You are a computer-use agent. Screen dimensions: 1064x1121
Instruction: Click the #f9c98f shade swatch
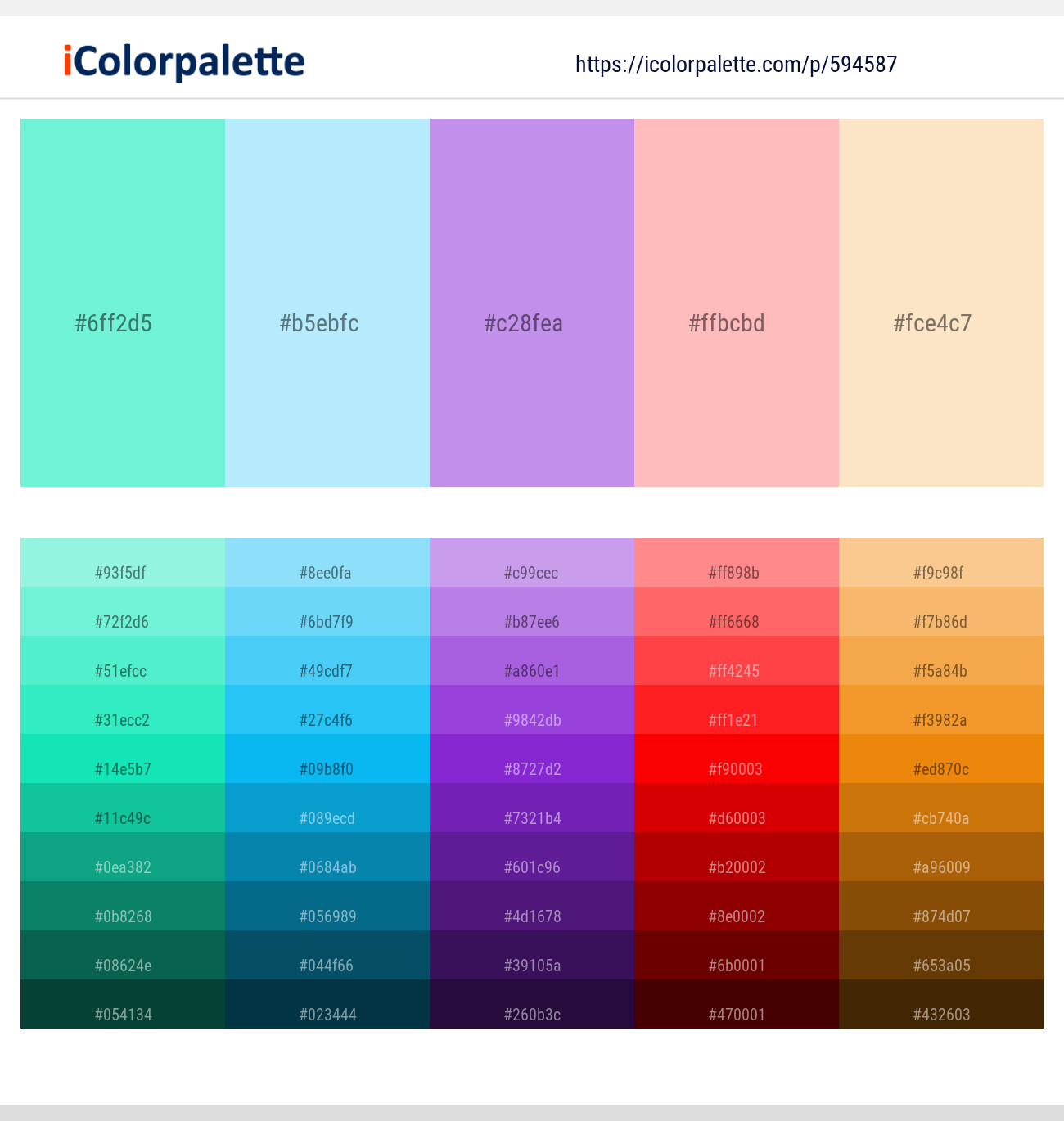coord(940,573)
